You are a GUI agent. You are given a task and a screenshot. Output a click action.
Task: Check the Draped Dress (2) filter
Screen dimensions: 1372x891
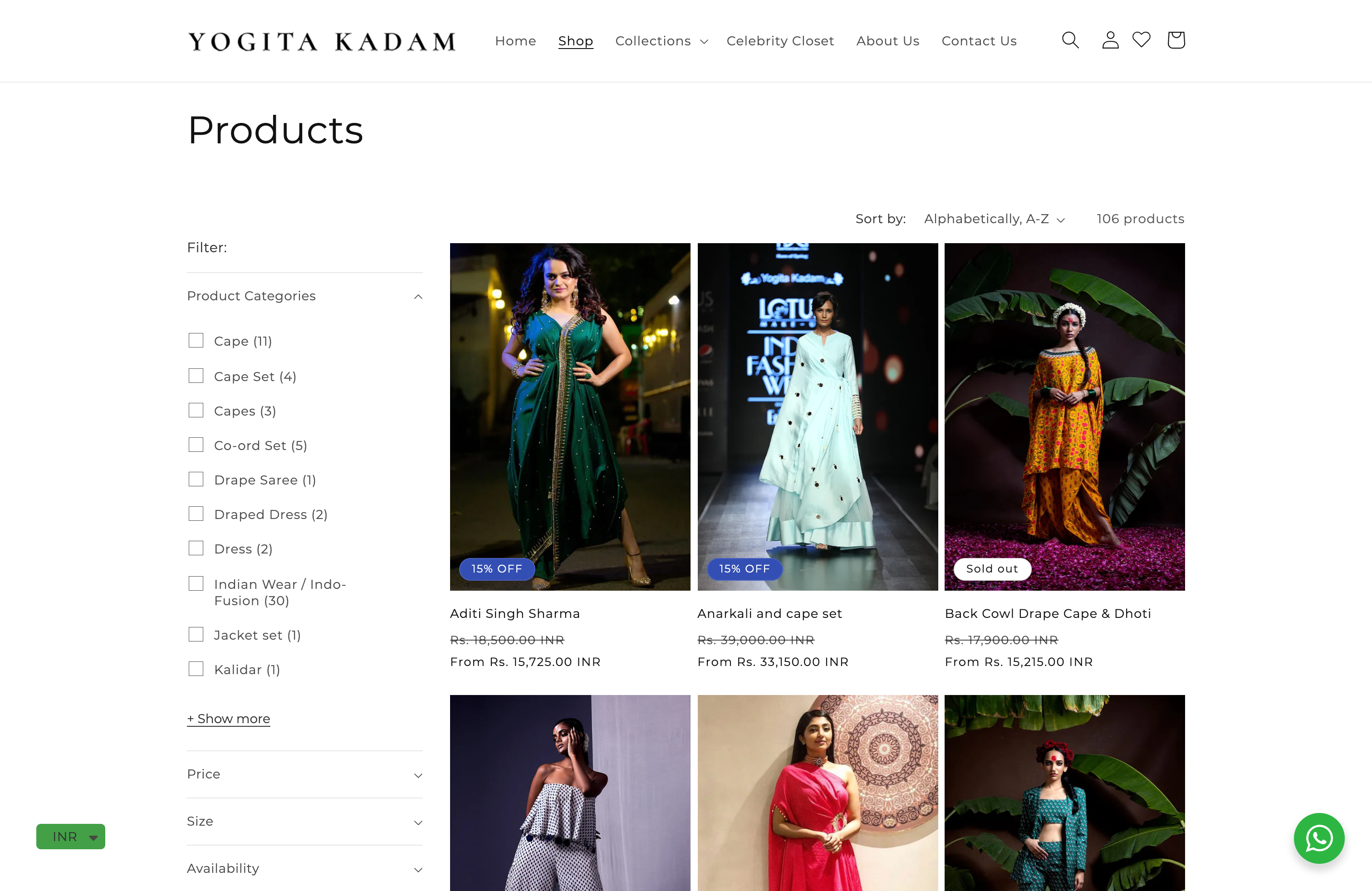(x=196, y=513)
